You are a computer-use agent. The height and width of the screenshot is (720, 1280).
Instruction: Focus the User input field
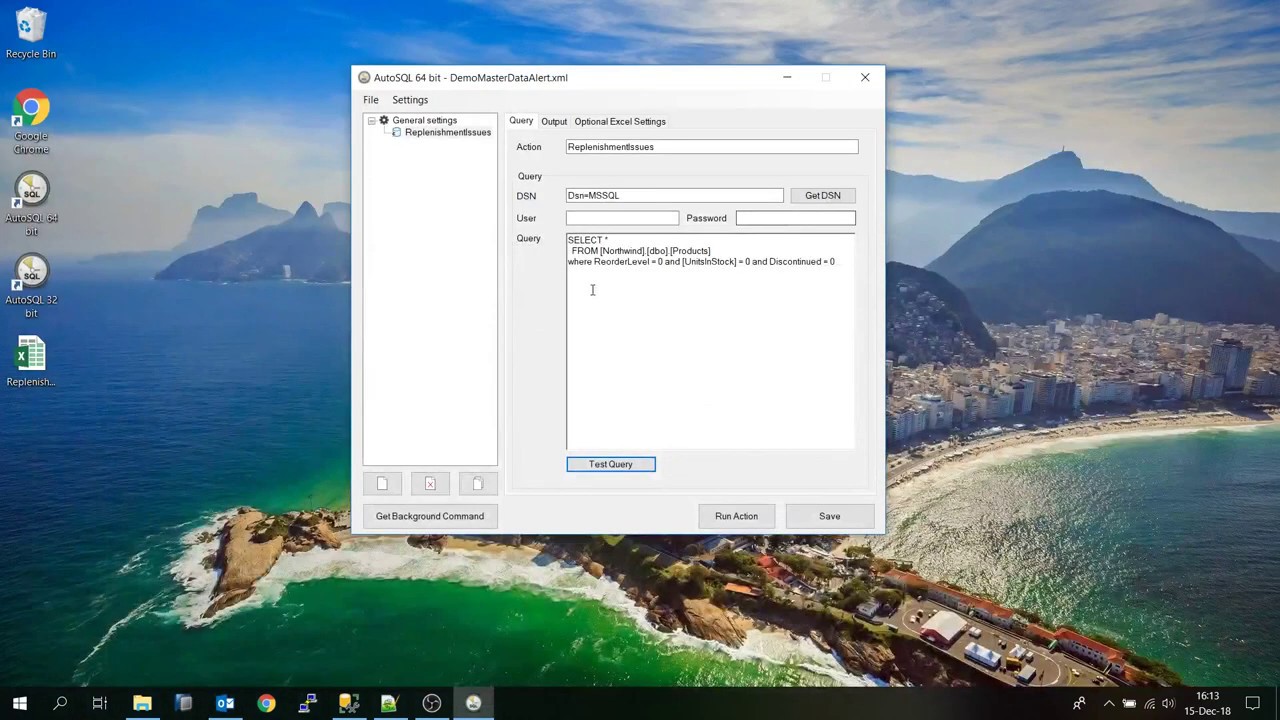[x=622, y=218]
